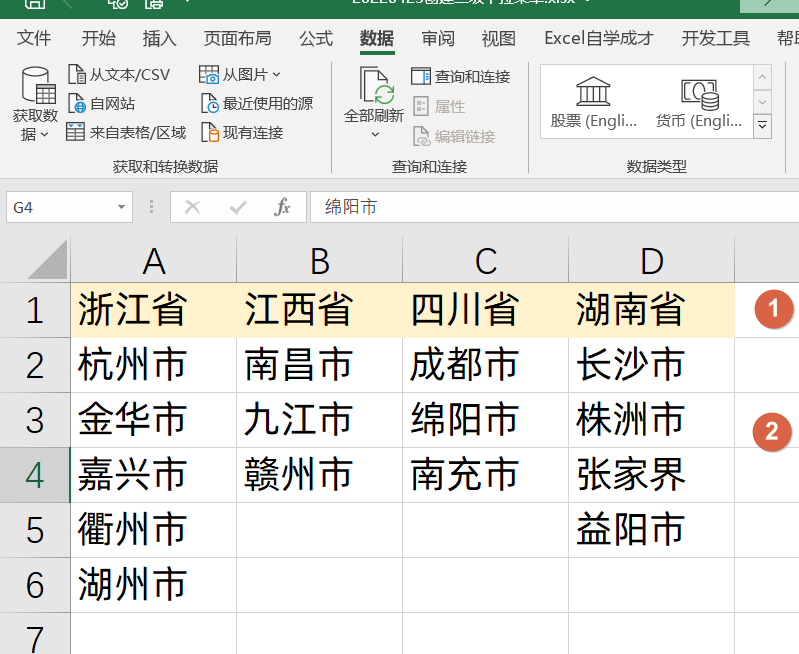Click 全部刷新 (Refresh All) icon
Image resolution: width=799 pixels, height=654 pixels.
376,85
